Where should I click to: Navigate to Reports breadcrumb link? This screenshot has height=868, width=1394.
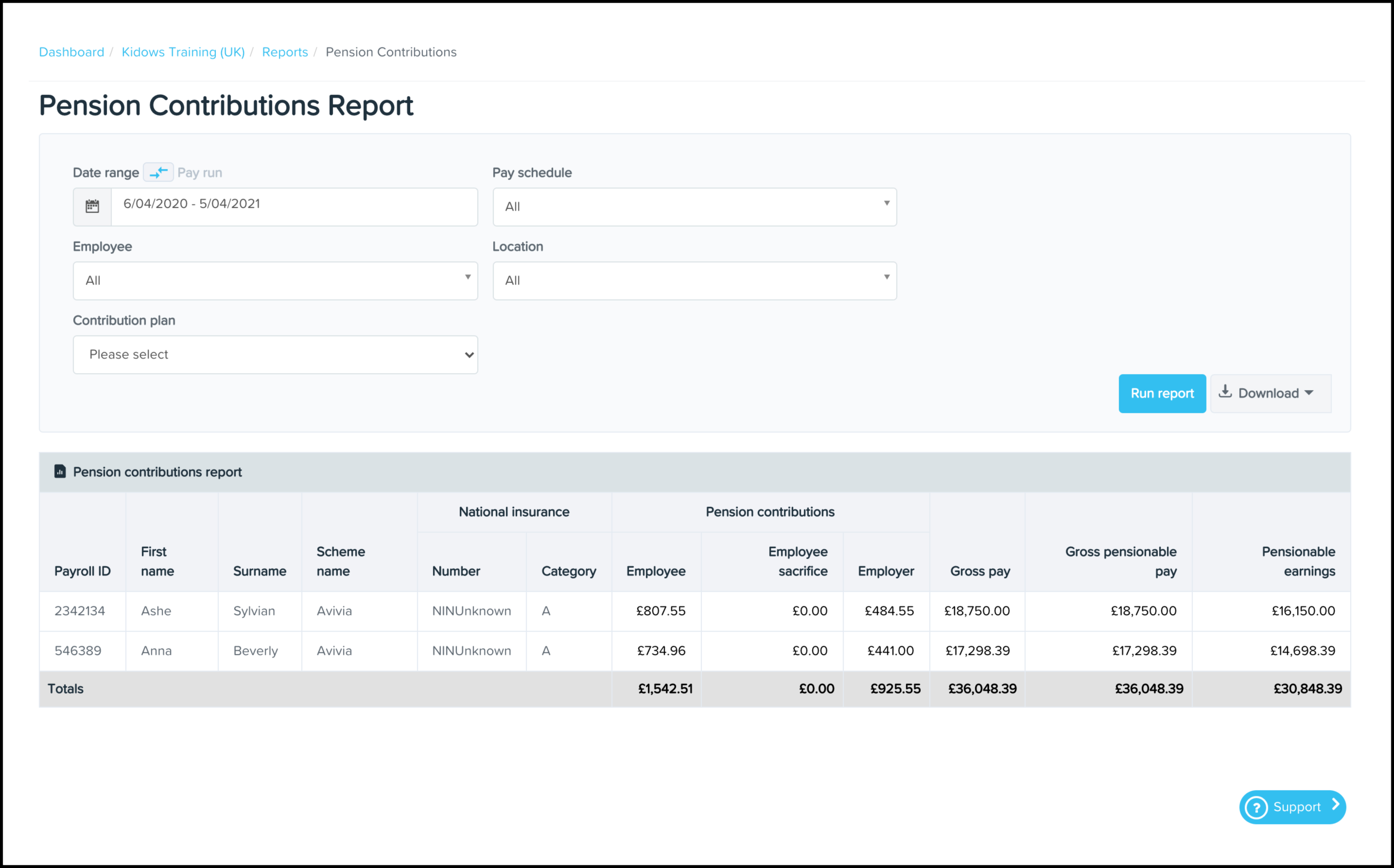[285, 52]
